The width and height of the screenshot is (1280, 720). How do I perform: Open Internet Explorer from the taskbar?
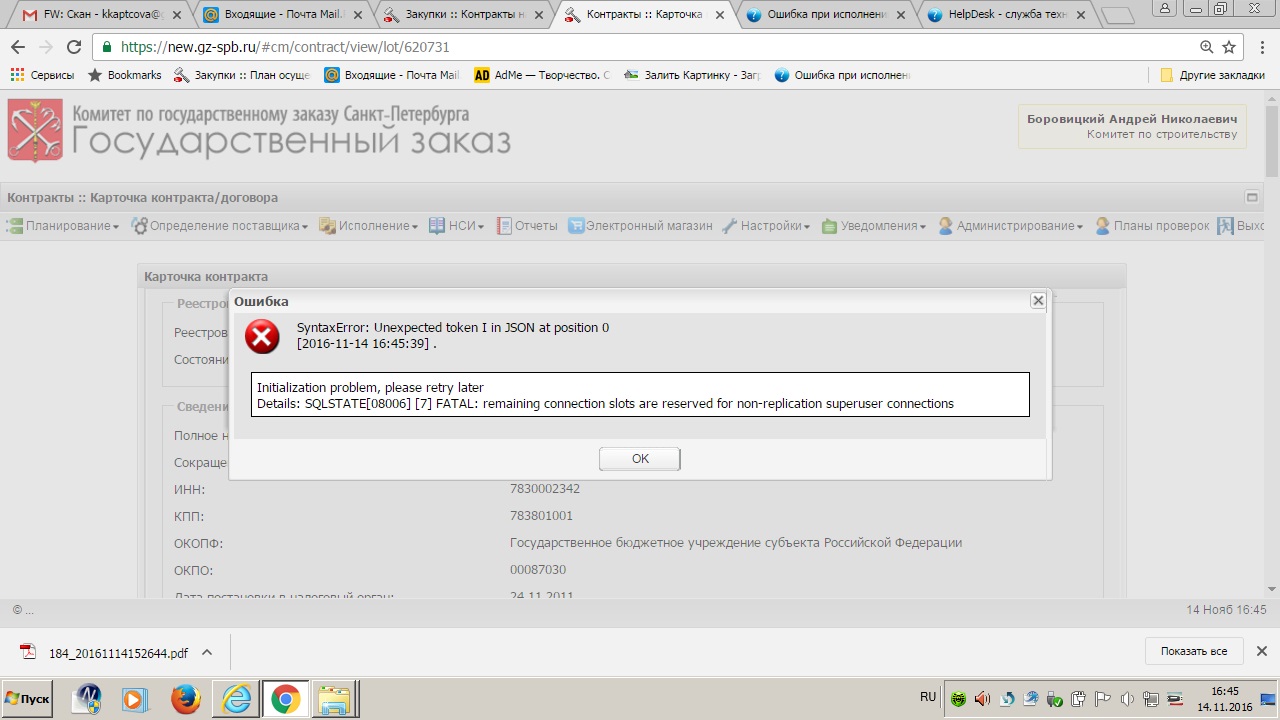click(237, 699)
